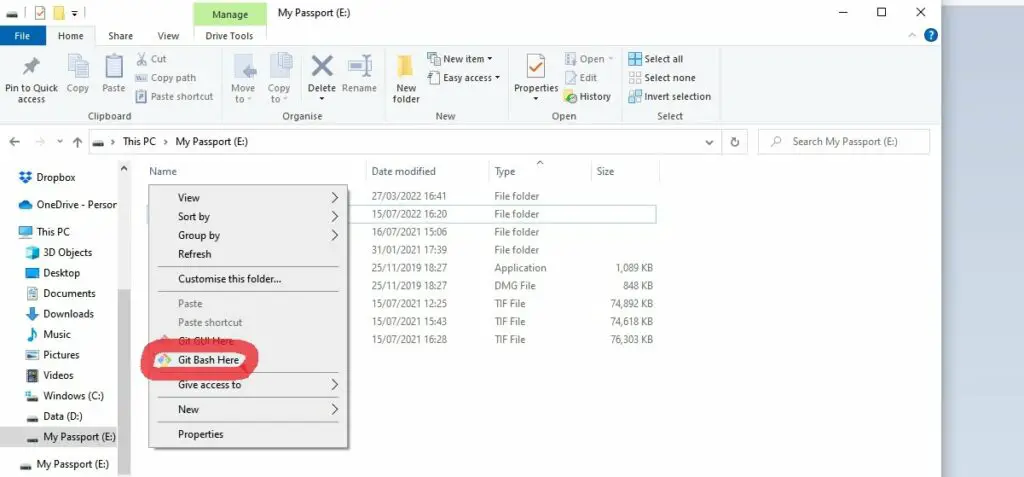Screen dimensions: 1024x477
Task: Choose Git Bash Here
Action: tap(248, 360)
